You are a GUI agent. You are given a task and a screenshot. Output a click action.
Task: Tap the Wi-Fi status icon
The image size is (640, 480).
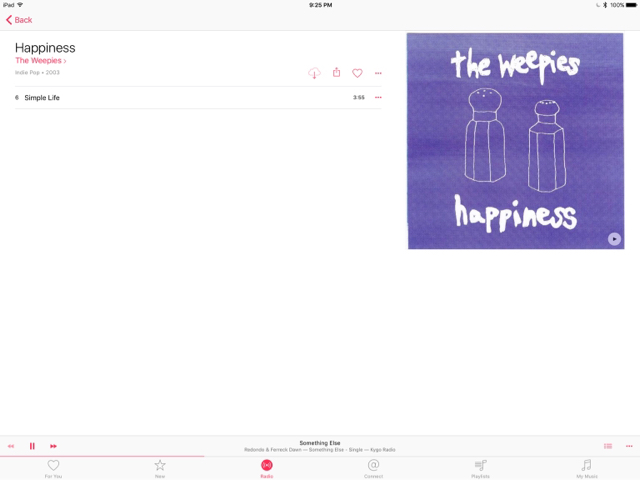20,5
